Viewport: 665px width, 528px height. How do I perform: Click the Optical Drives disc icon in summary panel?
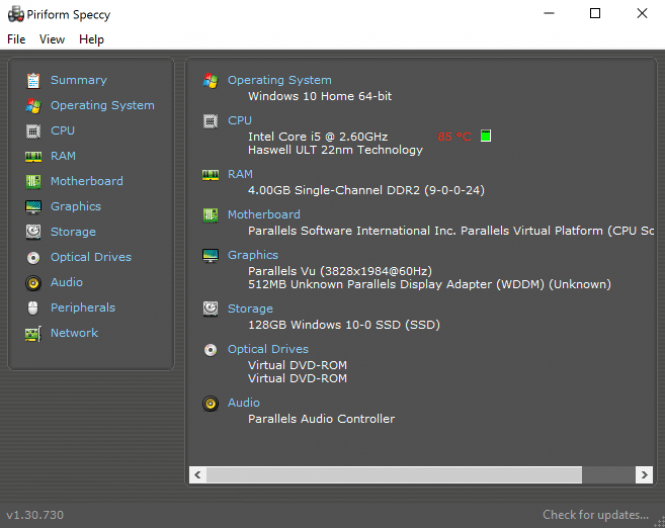tap(210, 350)
